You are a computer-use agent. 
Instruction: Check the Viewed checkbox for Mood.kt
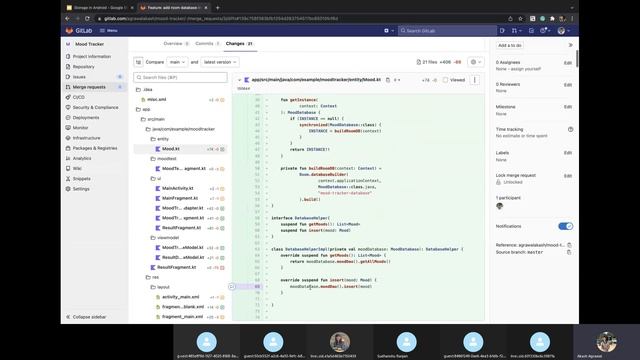click(x=445, y=80)
